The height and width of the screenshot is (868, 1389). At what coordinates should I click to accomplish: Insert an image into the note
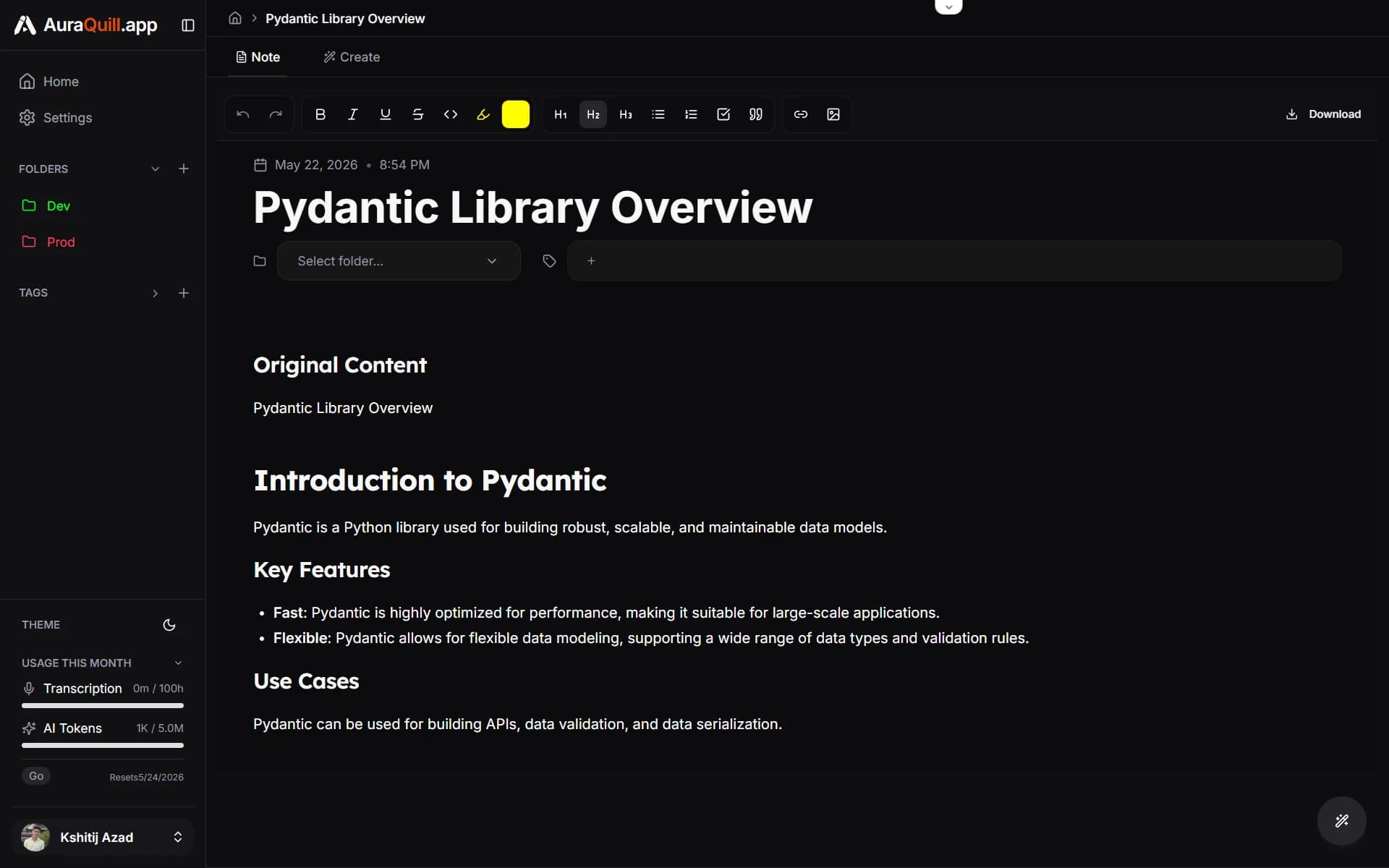pos(833,114)
